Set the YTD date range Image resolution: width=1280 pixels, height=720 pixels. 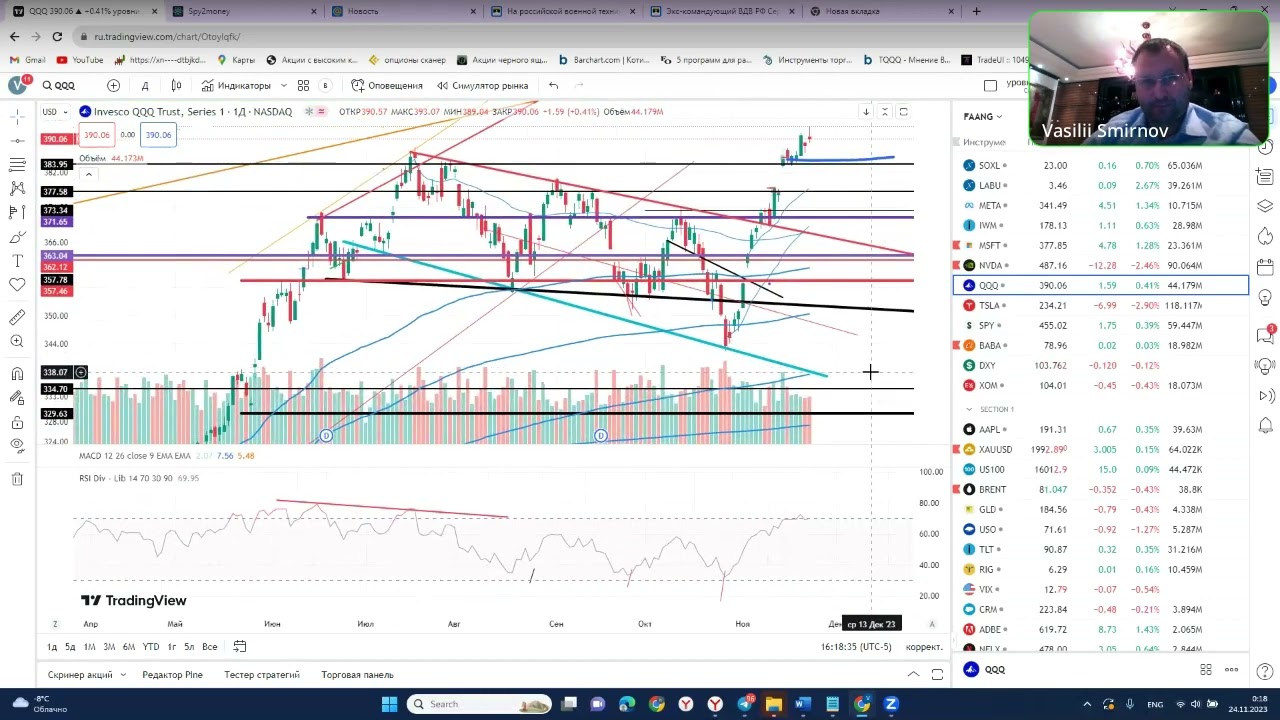(150, 647)
